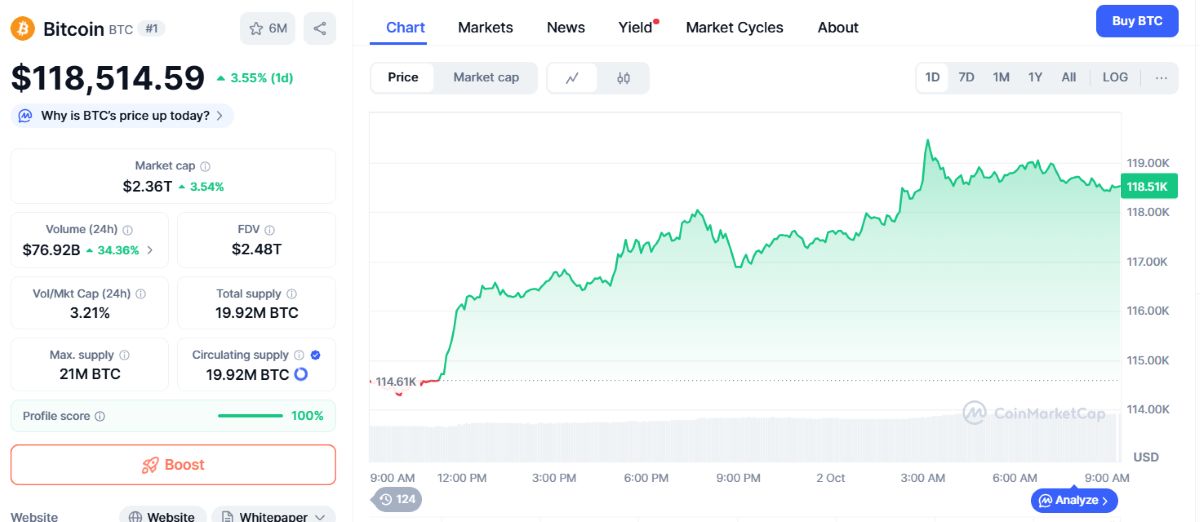Open the Chart tab

pos(405,28)
